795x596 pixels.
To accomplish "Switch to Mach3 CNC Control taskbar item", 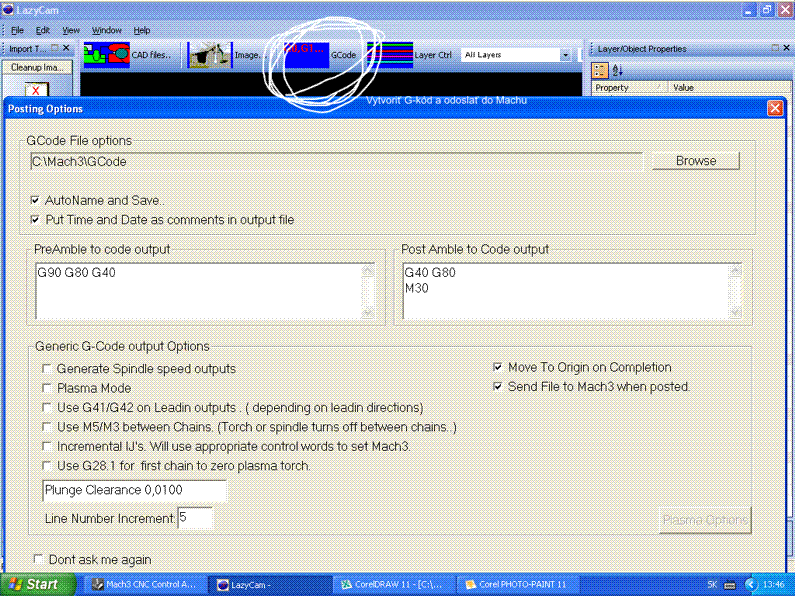I will [x=145, y=584].
